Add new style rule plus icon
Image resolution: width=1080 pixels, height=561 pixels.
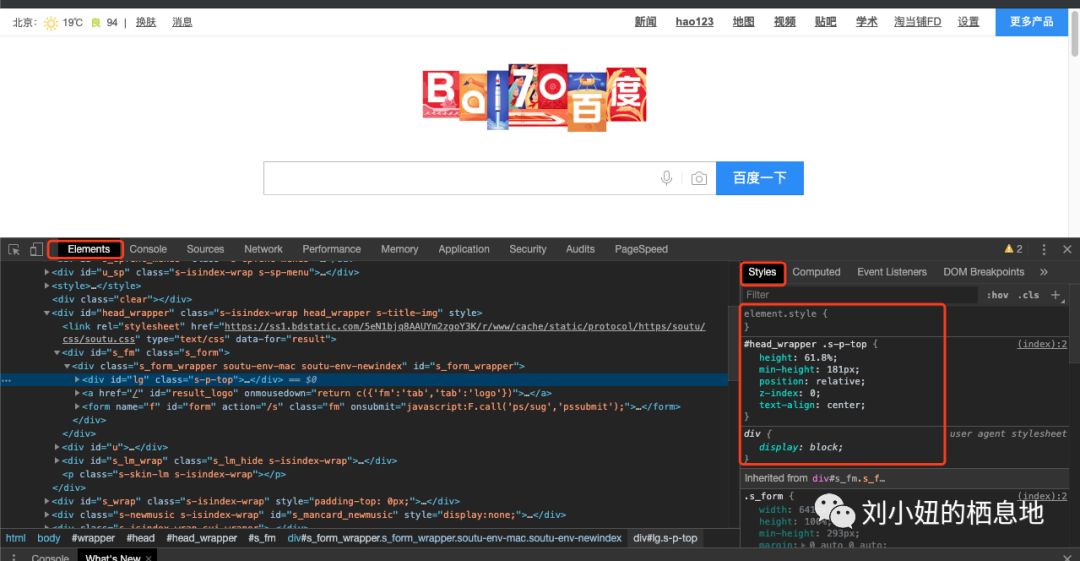click(x=1055, y=295)
